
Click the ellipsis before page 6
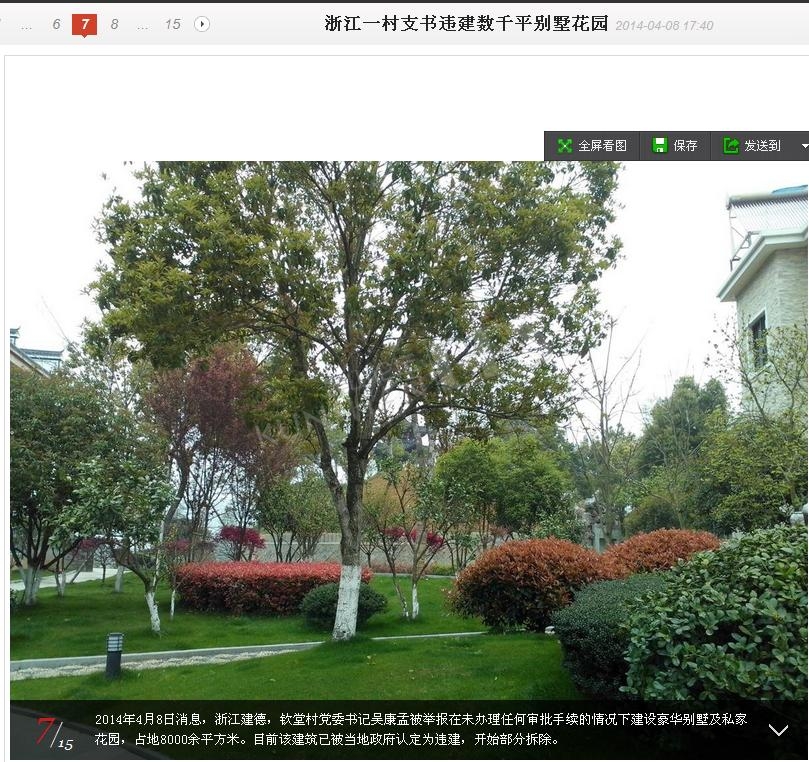26,26
